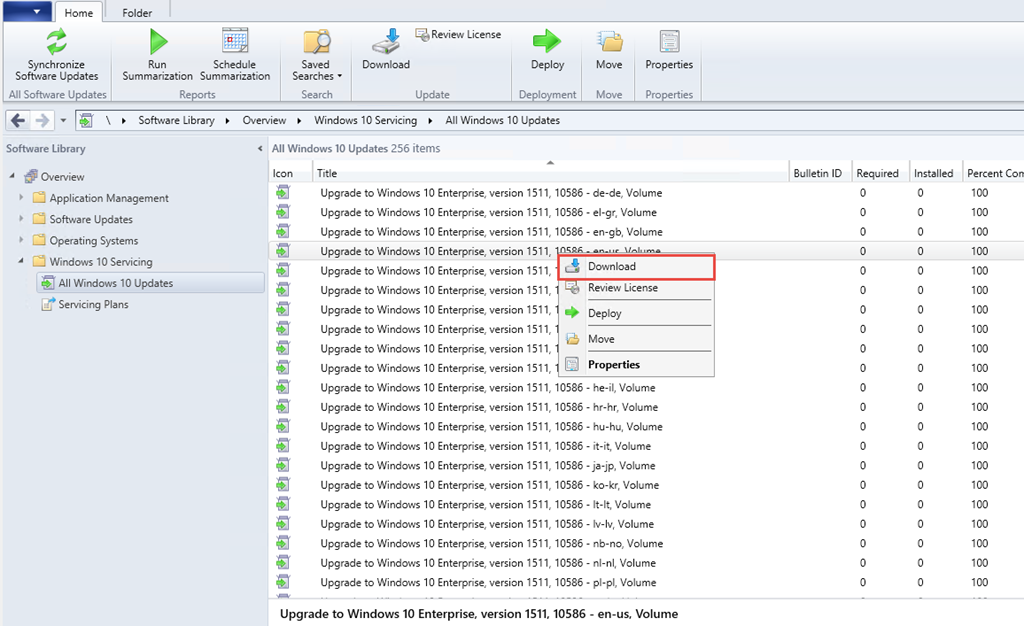The width and height of the screenshot is (1024, 626).
Task: Choose Move from the context menu
Action: click(x=636, y=339)
